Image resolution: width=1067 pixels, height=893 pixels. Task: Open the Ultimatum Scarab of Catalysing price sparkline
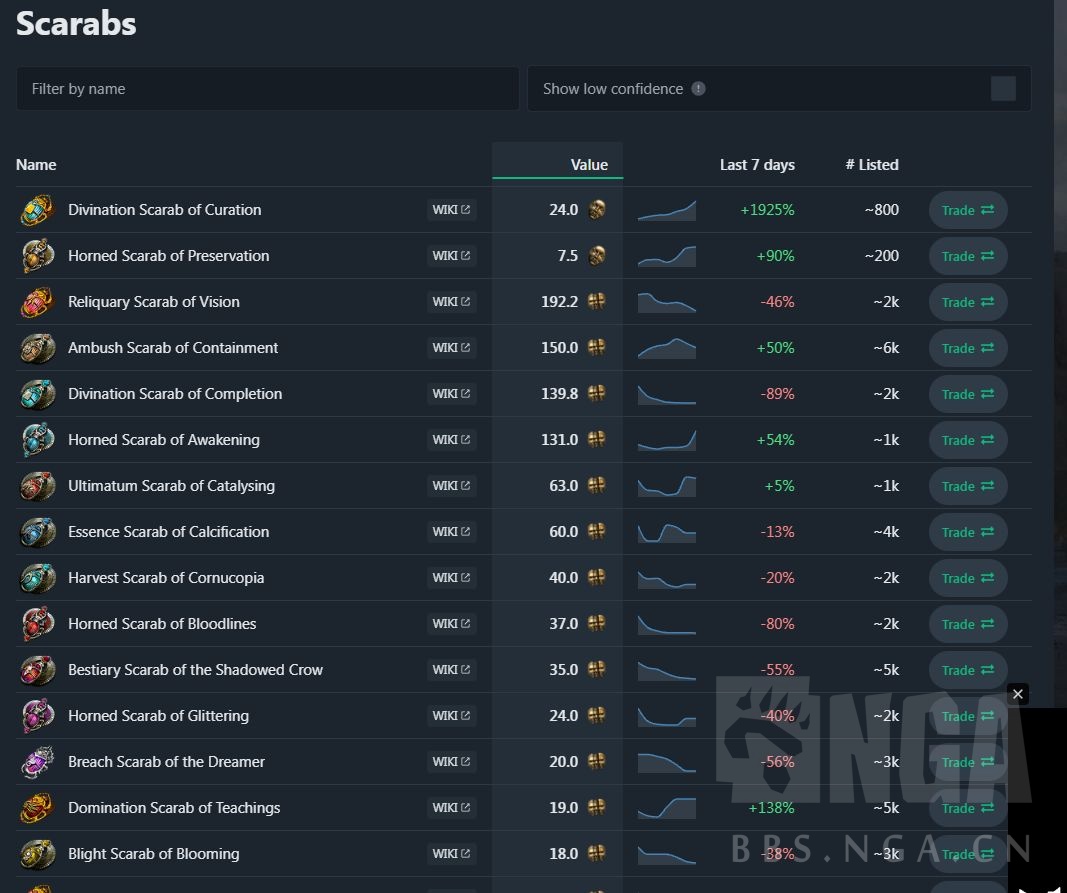pyautogui.click(x=667, y=486)
